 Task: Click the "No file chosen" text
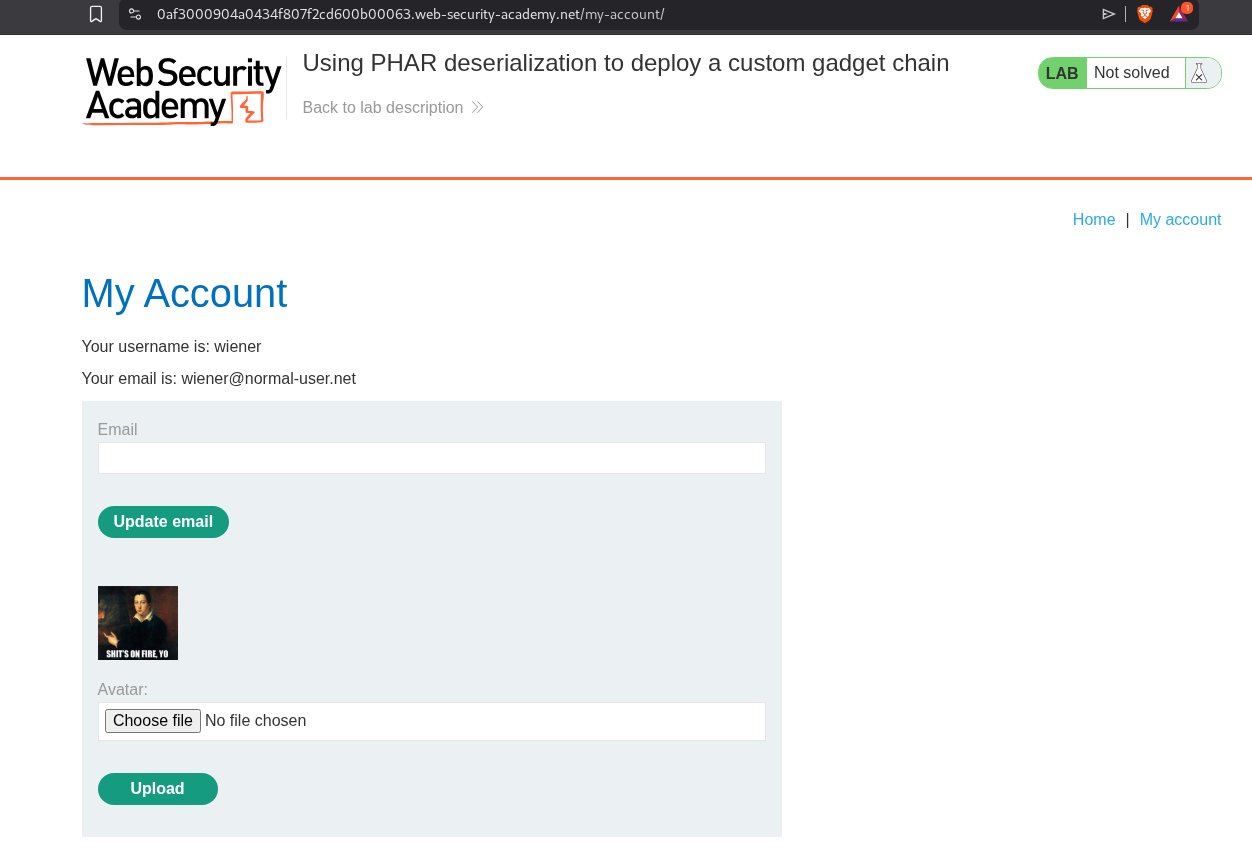[255, 721]
